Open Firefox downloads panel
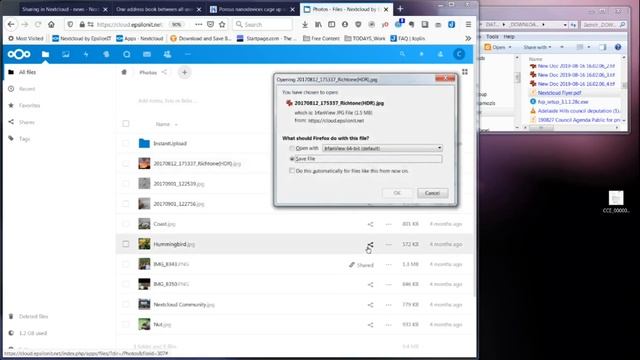Image resolution: width=640 pixels, height=360 pixels. [305, 24]
